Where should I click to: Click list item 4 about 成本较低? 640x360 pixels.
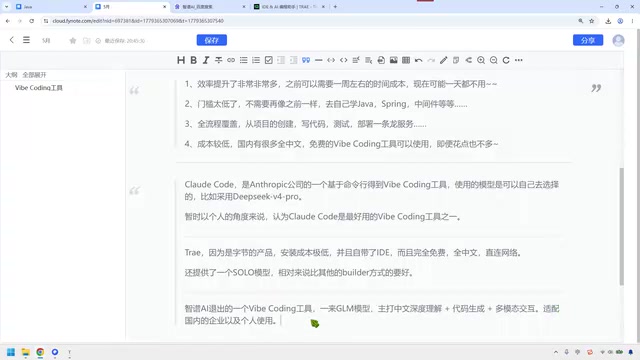pos(341,144)
